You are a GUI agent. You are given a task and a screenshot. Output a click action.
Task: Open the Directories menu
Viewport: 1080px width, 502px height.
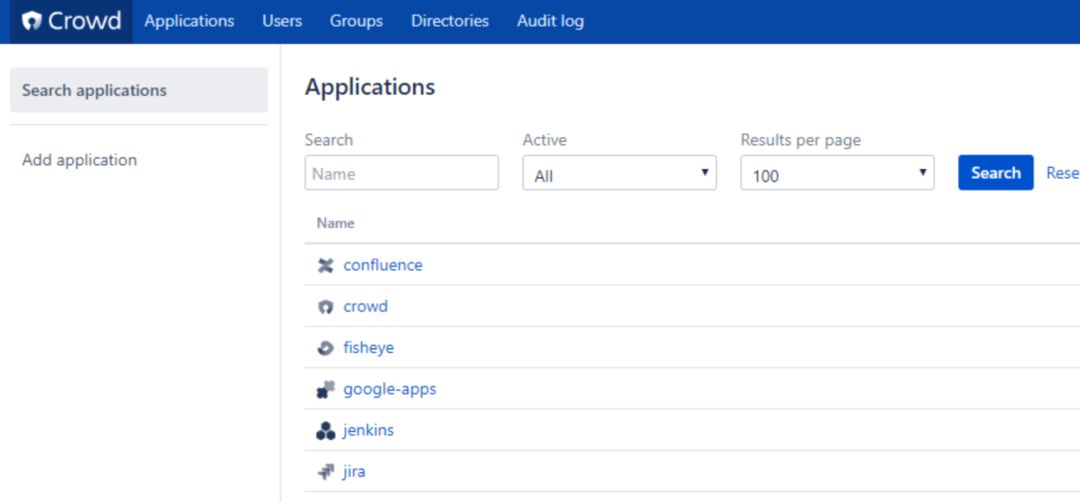pyautogui.click(x=450, y=21)
